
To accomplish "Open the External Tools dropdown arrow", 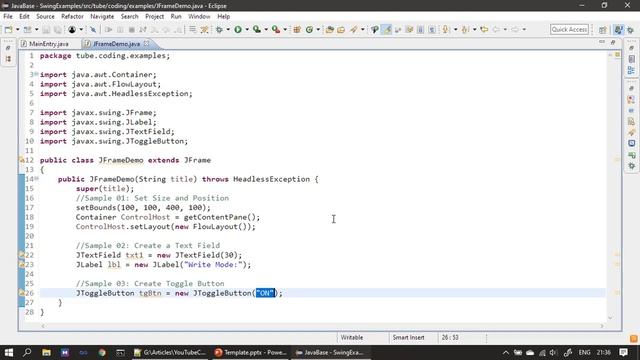I will coord(285,29).
